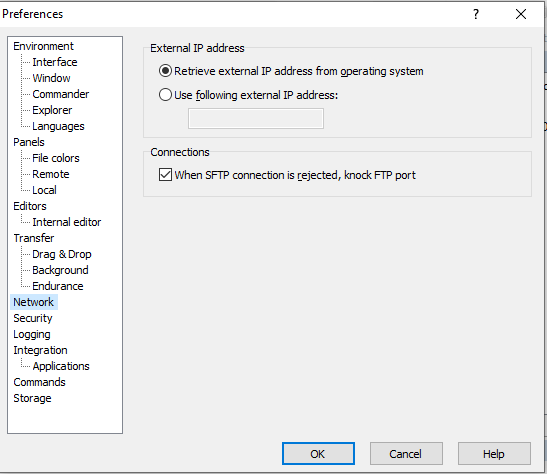Switch to the Security preferences page
The height and width of the screenshot is (474, 547).
(33, 318)
